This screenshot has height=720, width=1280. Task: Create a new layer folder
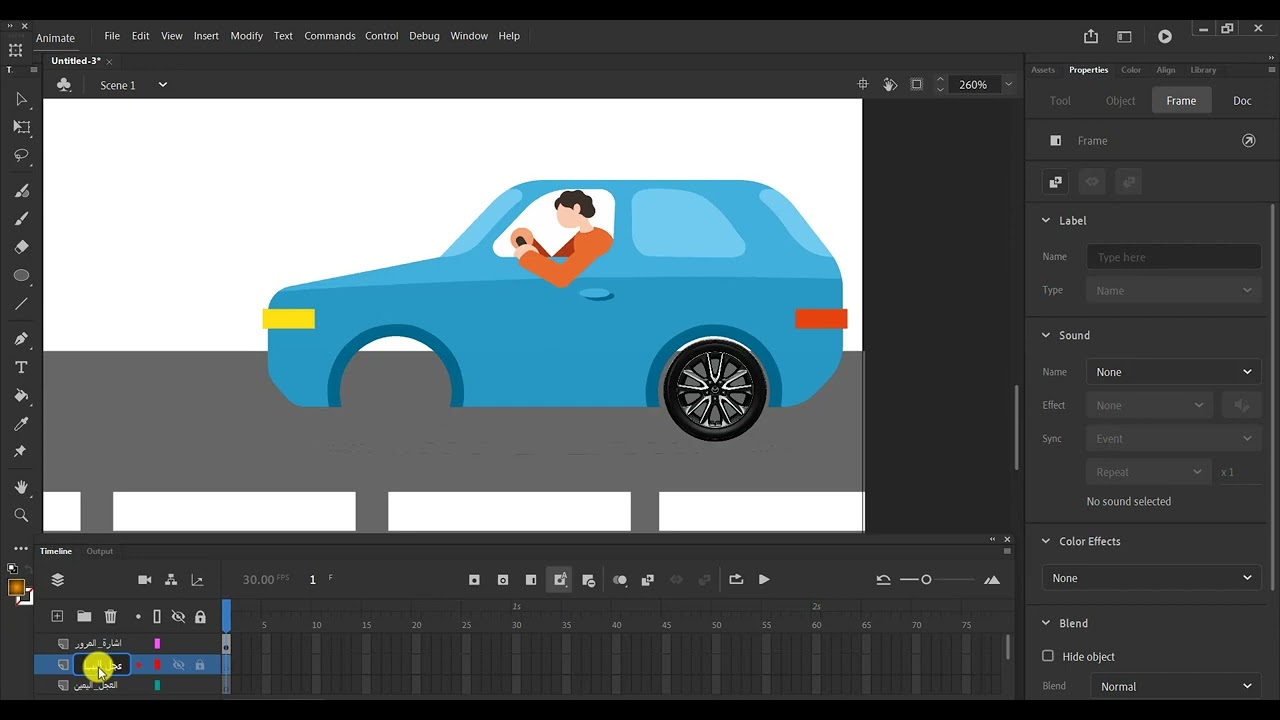(x=84, y=616)
